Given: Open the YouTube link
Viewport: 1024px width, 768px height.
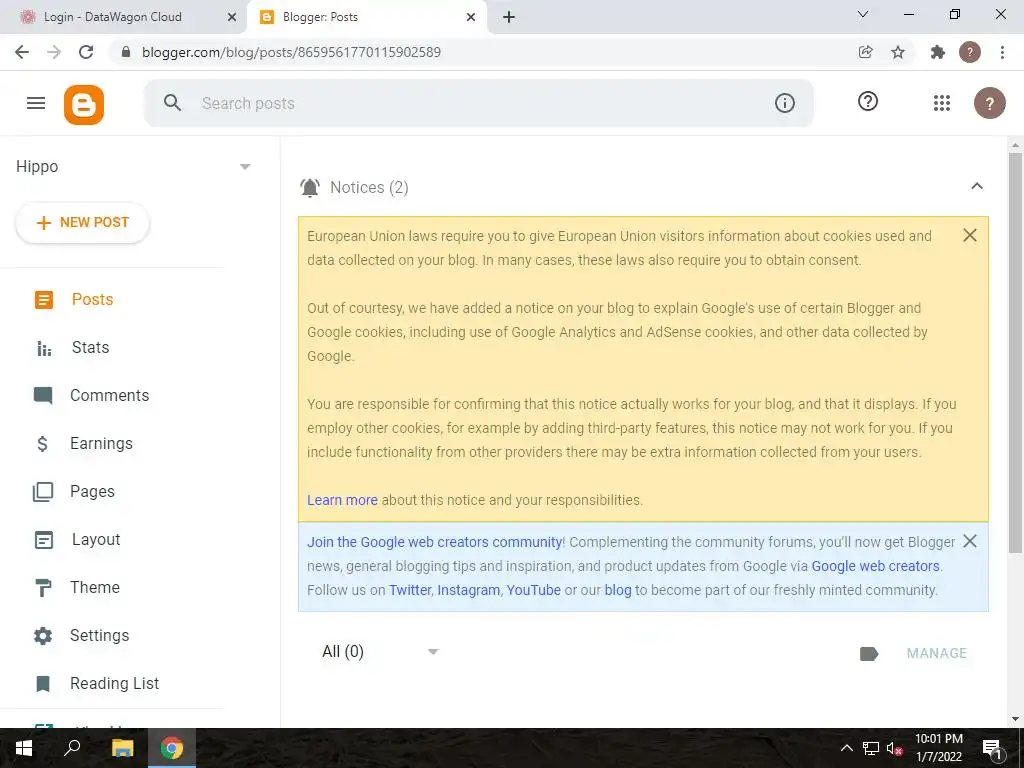Looking at the screenshot, I should [x=534, y=590].
